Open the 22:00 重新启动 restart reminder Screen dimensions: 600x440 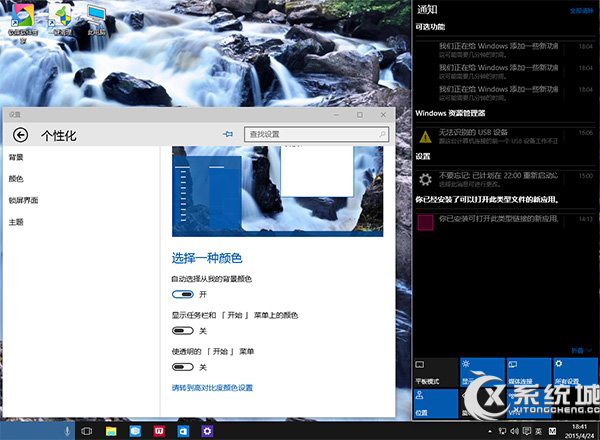504,179
